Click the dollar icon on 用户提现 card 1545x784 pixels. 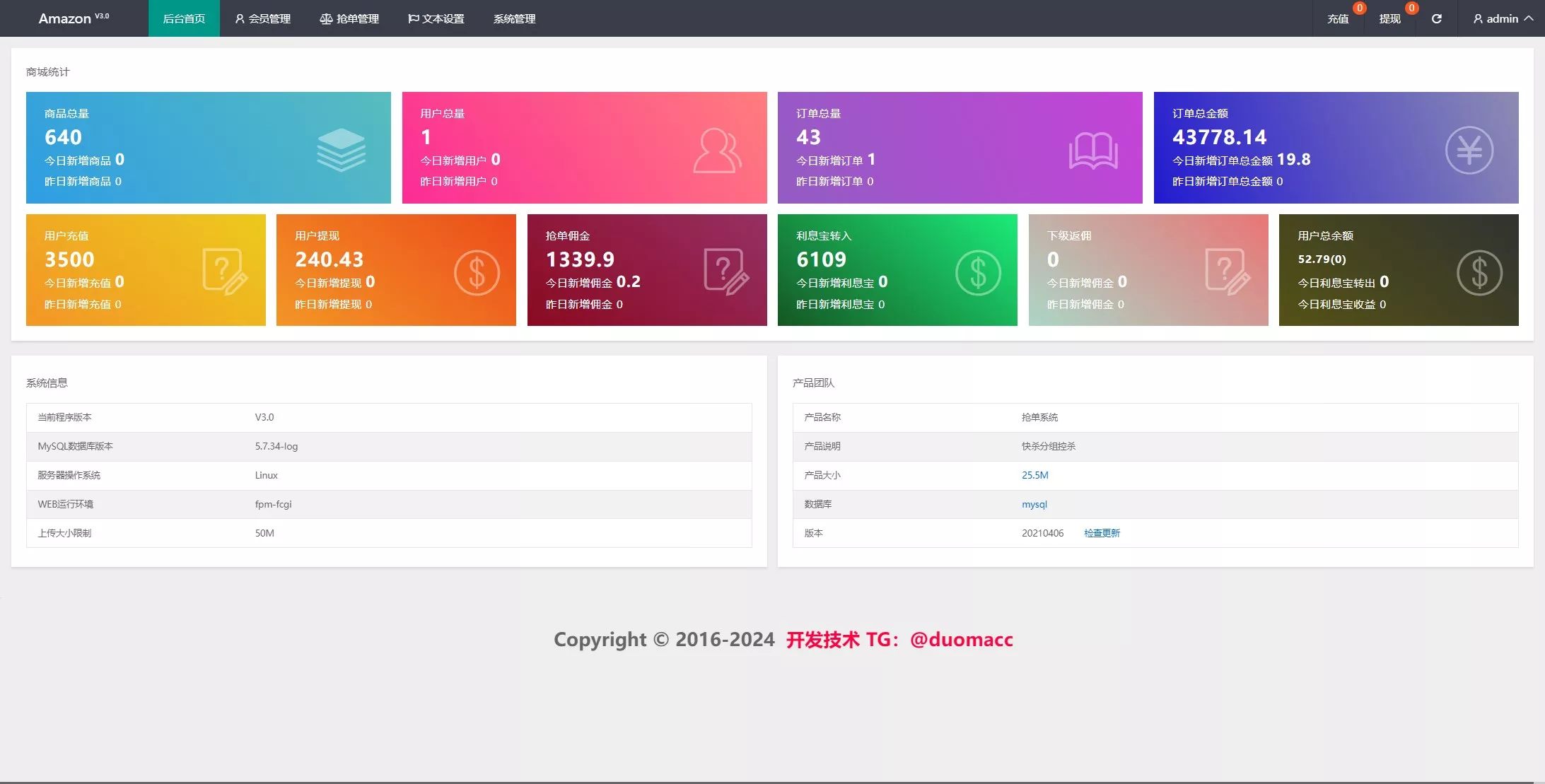477,273
